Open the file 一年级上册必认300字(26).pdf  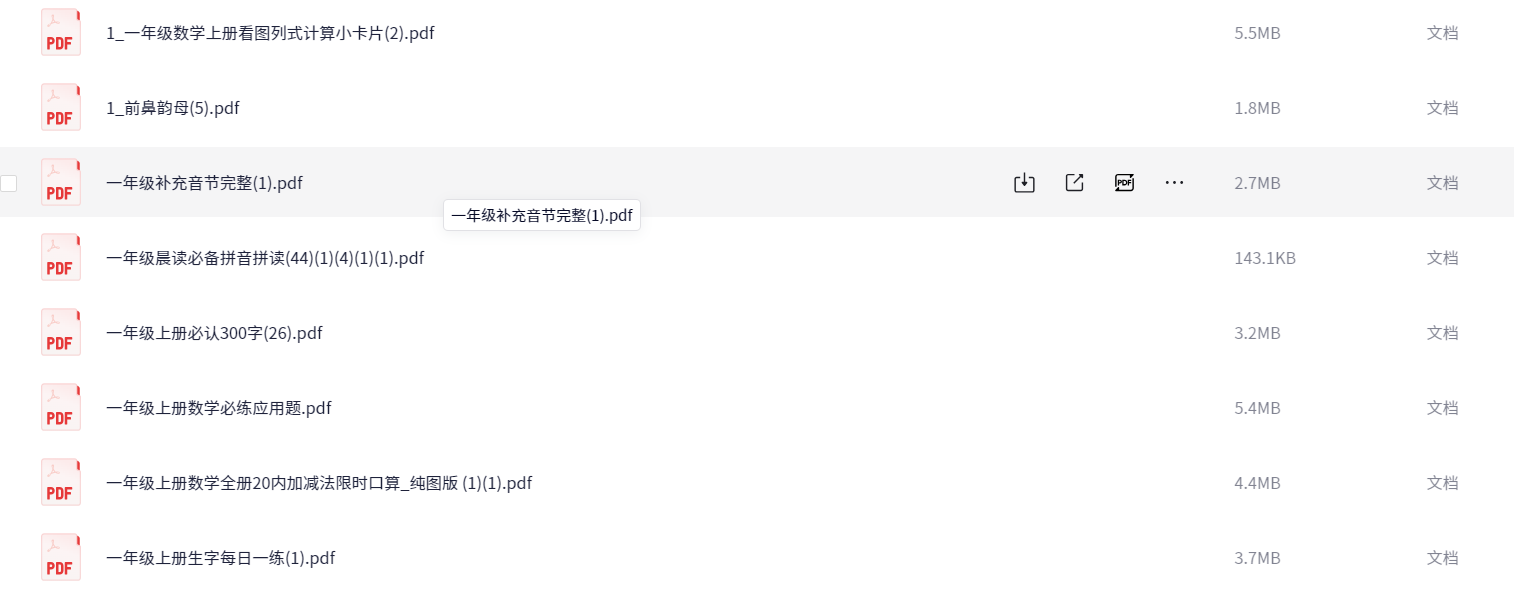[214, 333]
